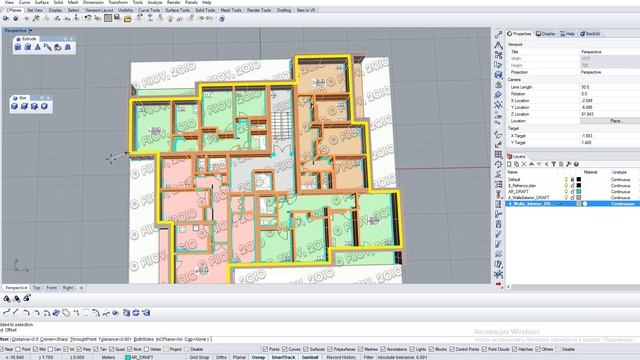Click the red arrow icon at sidebar bottom
The width and height of the screenshot is (640, 360).
(x=498, y=284)
